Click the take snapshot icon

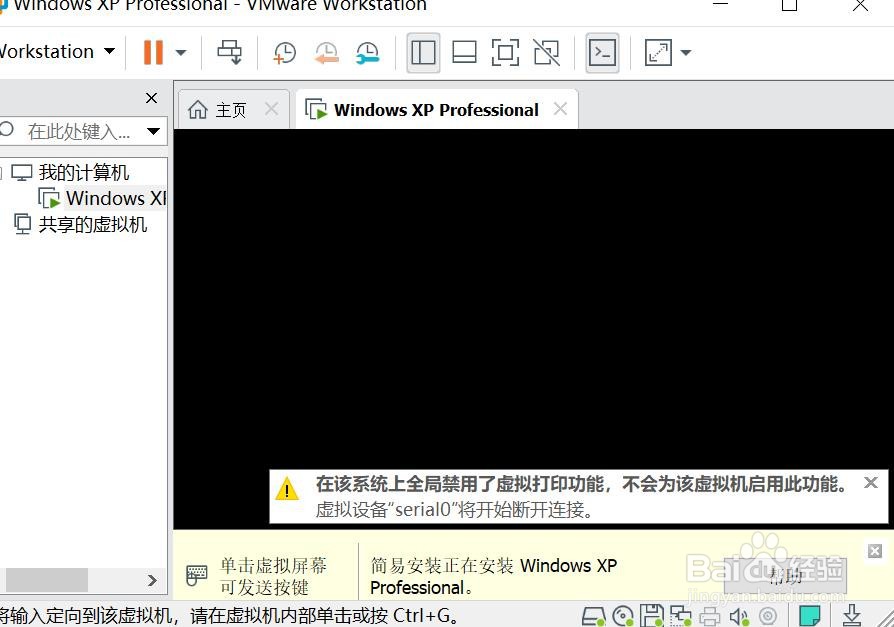tap(284, 52)
